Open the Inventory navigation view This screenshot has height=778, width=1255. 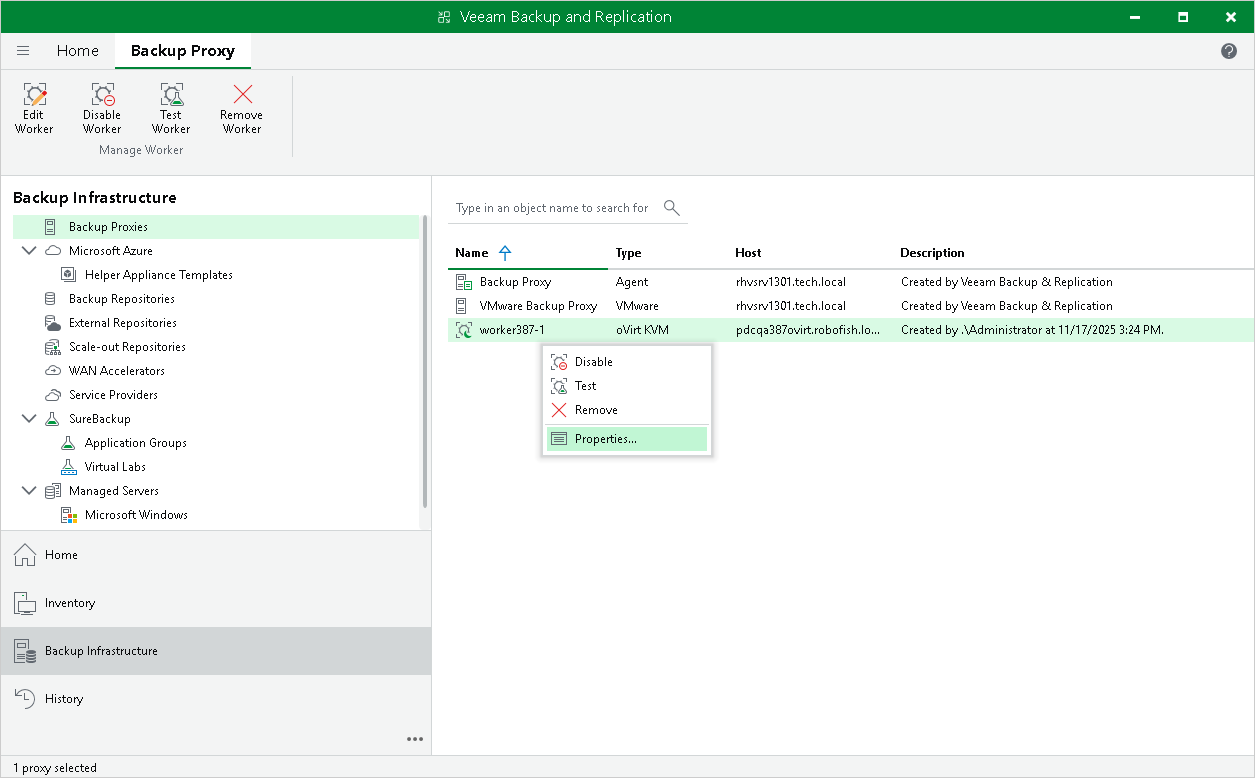(x=216, y=603)
